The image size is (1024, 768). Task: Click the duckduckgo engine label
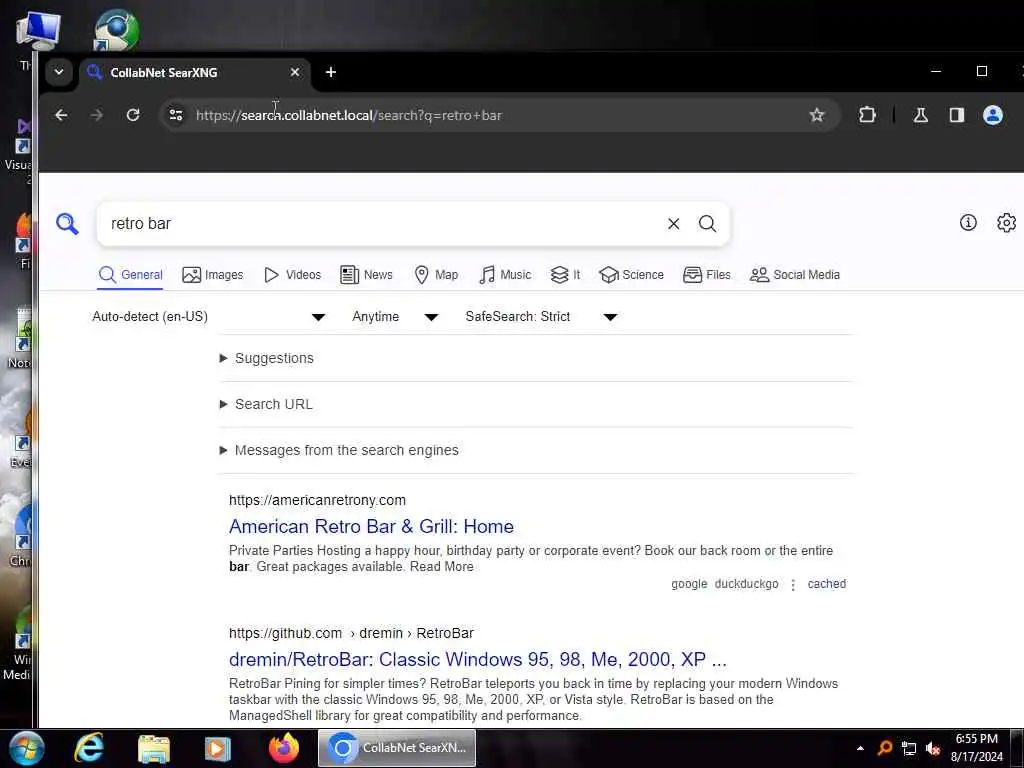tap(746, 584)
